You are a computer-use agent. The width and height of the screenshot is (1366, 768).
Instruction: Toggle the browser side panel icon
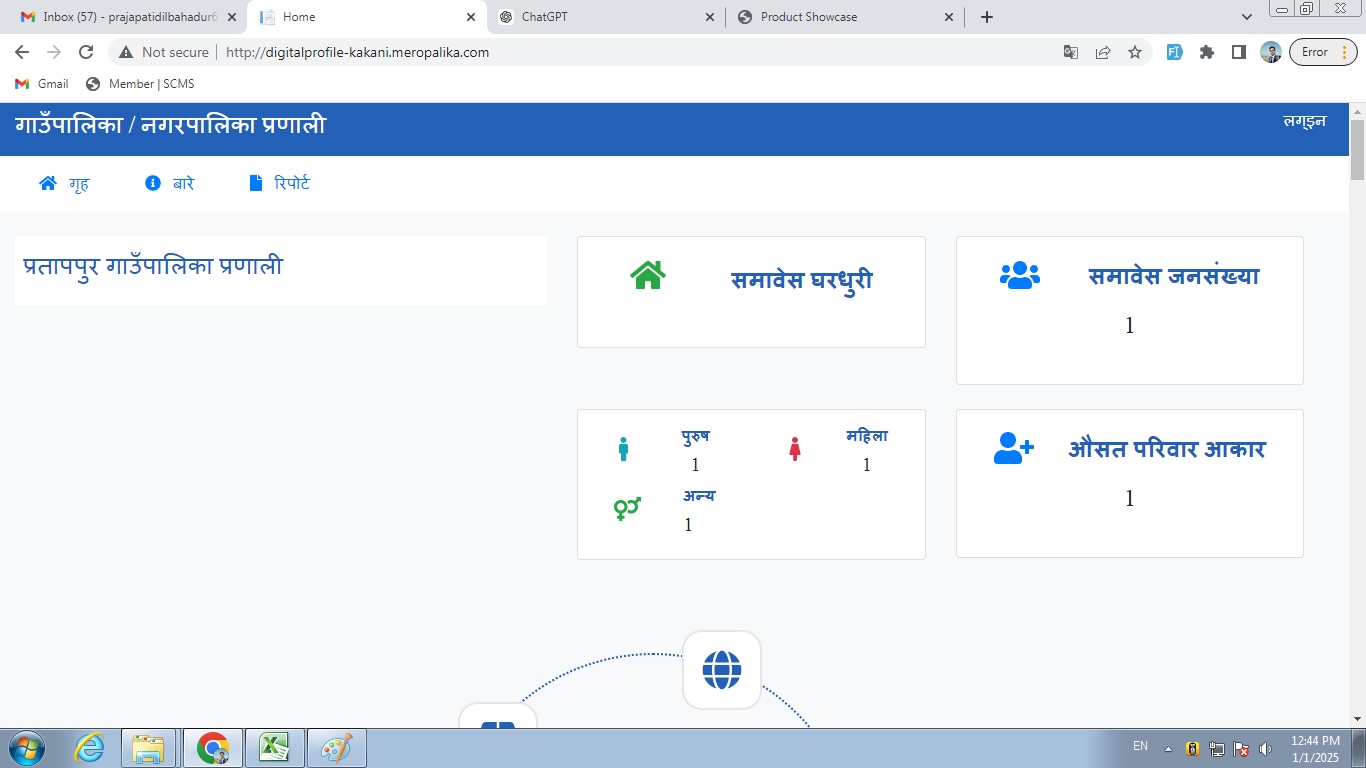[x=1239, y=52]
